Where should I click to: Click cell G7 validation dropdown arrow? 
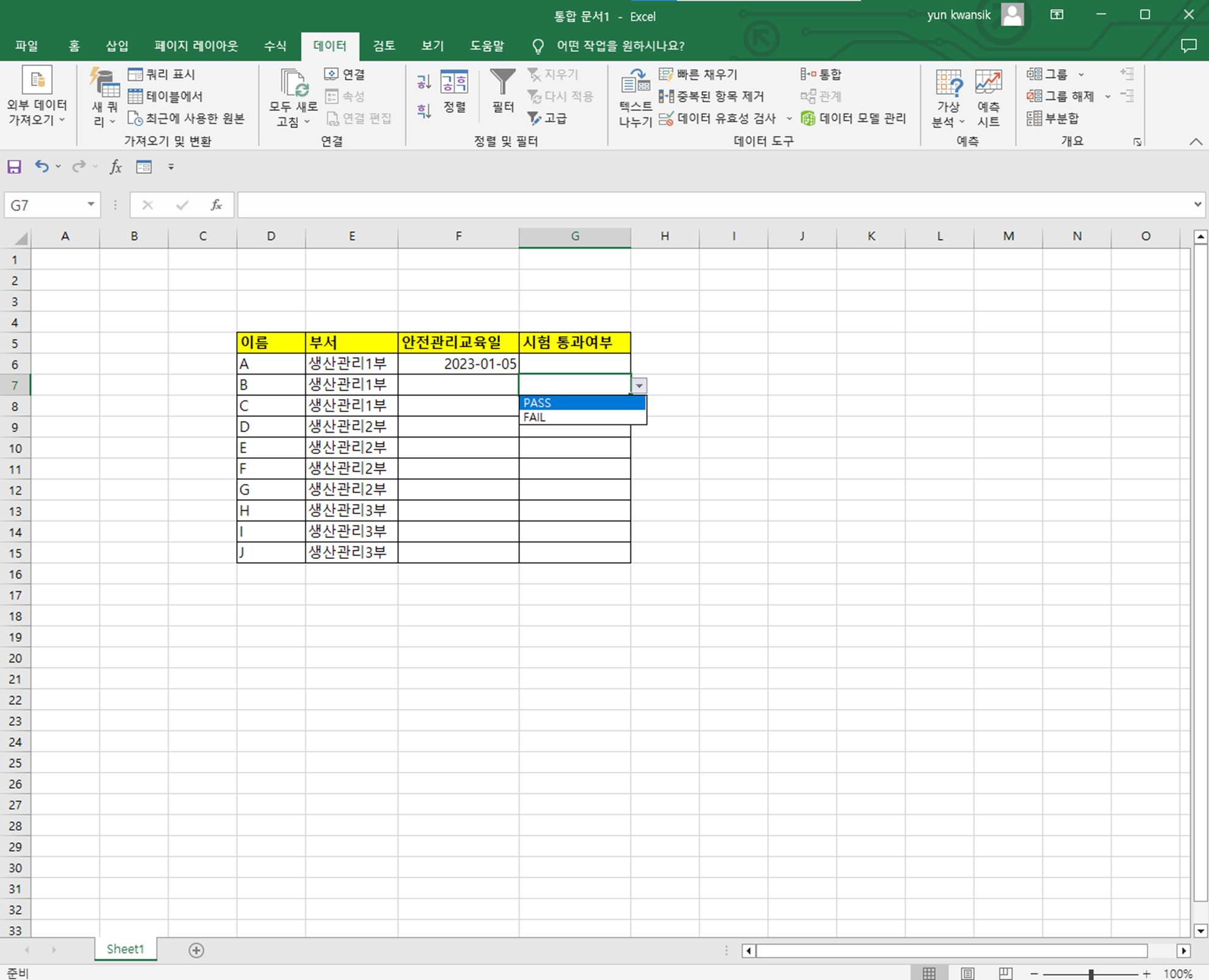point(639,386)
